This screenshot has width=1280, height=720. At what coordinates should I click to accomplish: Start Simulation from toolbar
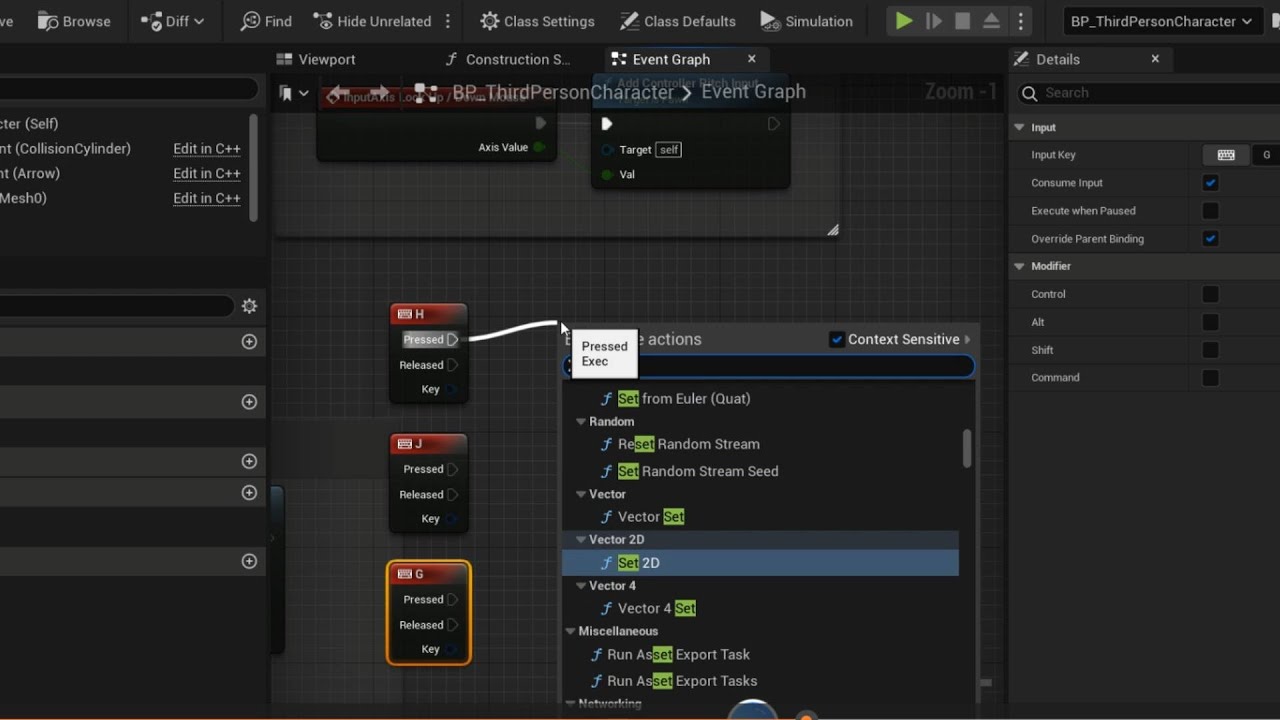coord(806,21)
